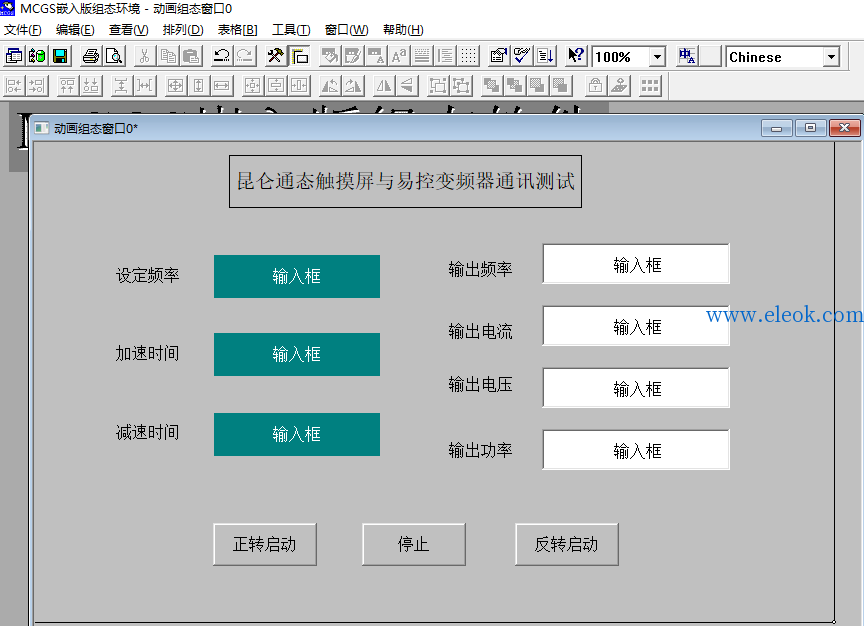The image size is (864, 626).
Task: Open the 查看(V) menu
Action: coord(128,30)
